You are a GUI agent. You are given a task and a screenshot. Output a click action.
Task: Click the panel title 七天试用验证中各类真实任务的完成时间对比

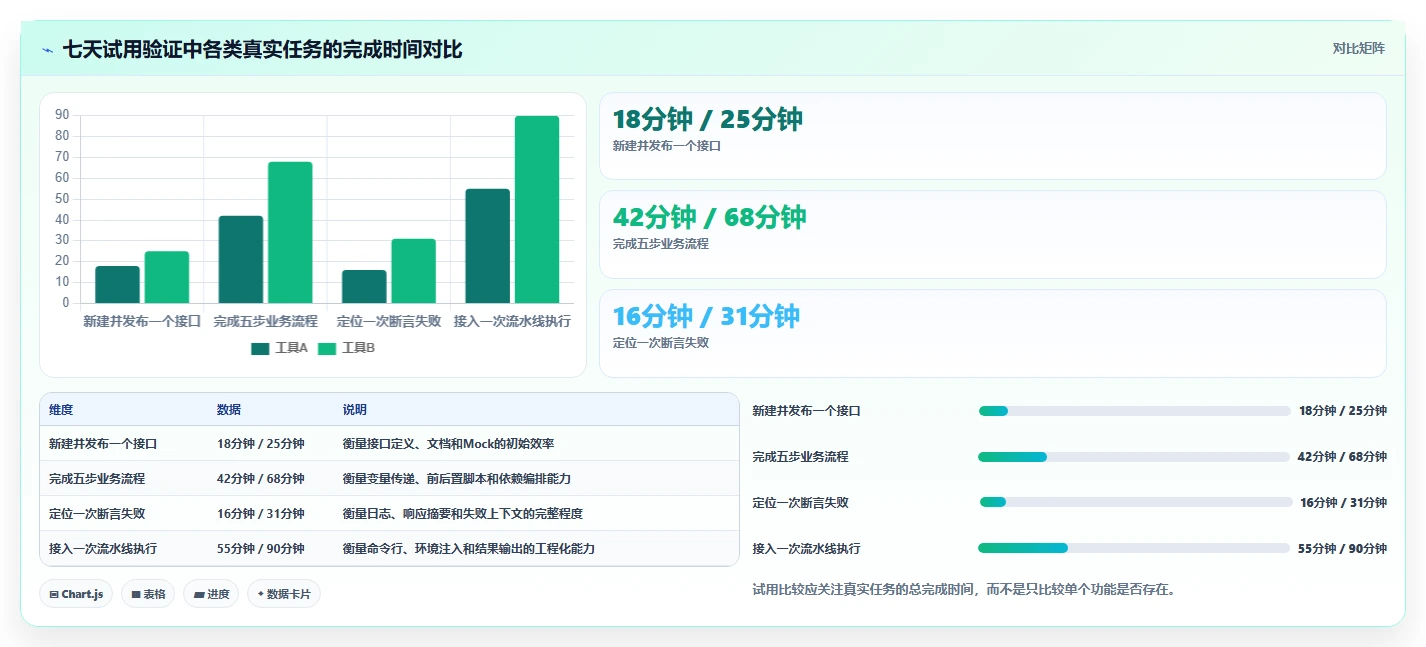(262, 49)
